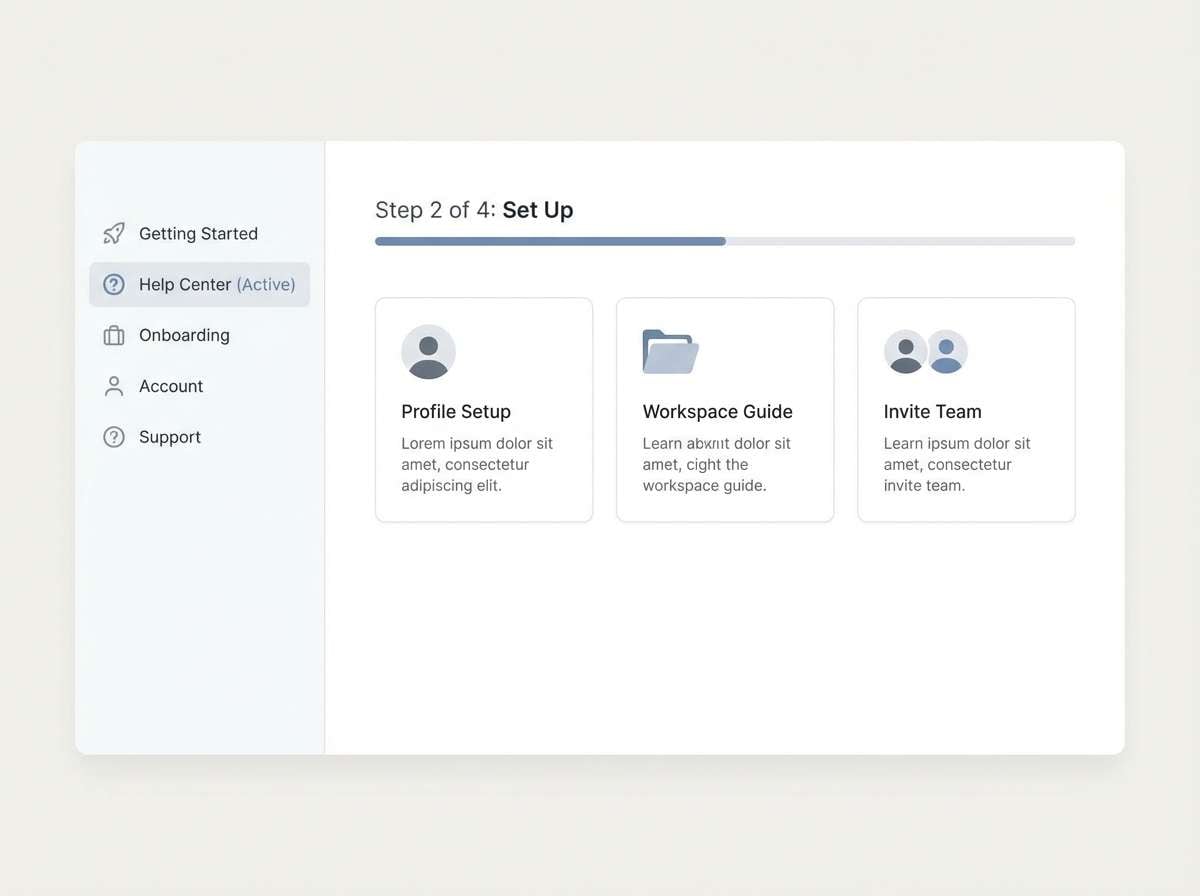The width and height of the screenshot is (1200, 896).
Task: Open the Profile Setup card
Action: (x=483, y=409)
